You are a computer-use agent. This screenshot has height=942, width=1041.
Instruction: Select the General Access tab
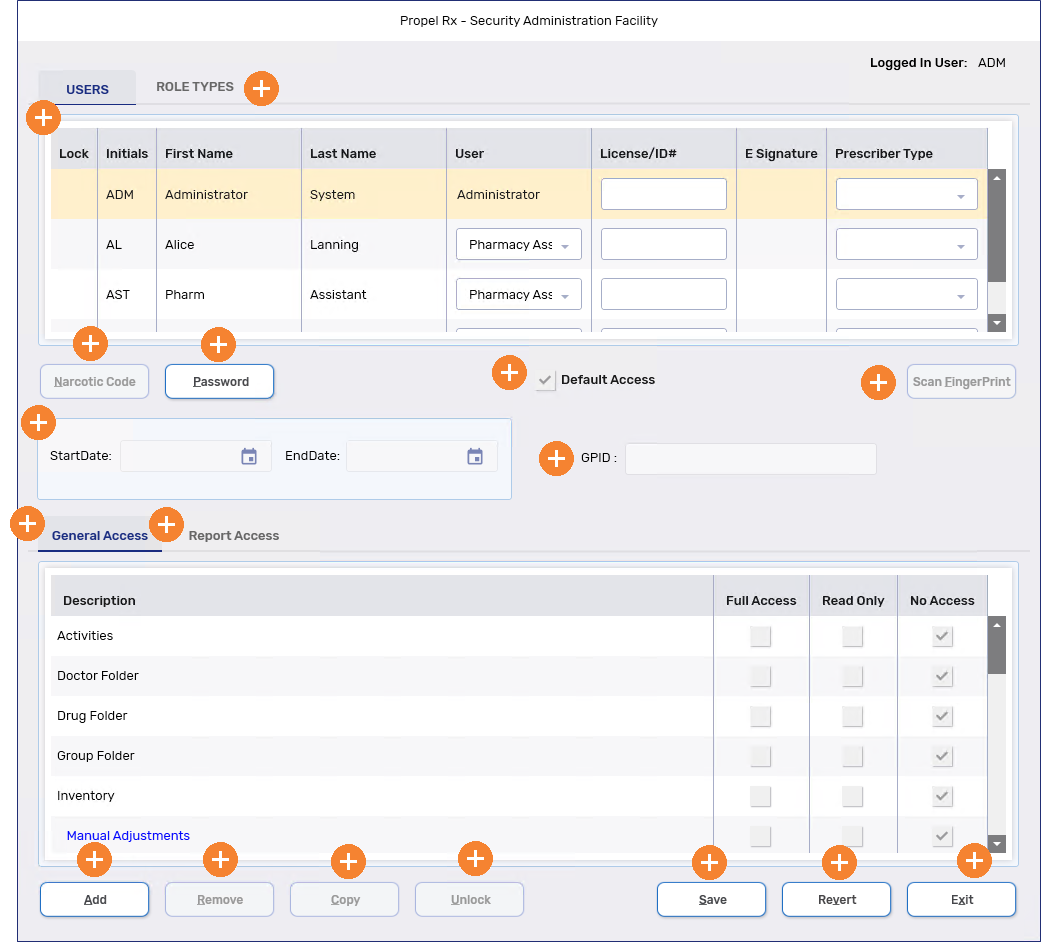click(x=99, y=535)
